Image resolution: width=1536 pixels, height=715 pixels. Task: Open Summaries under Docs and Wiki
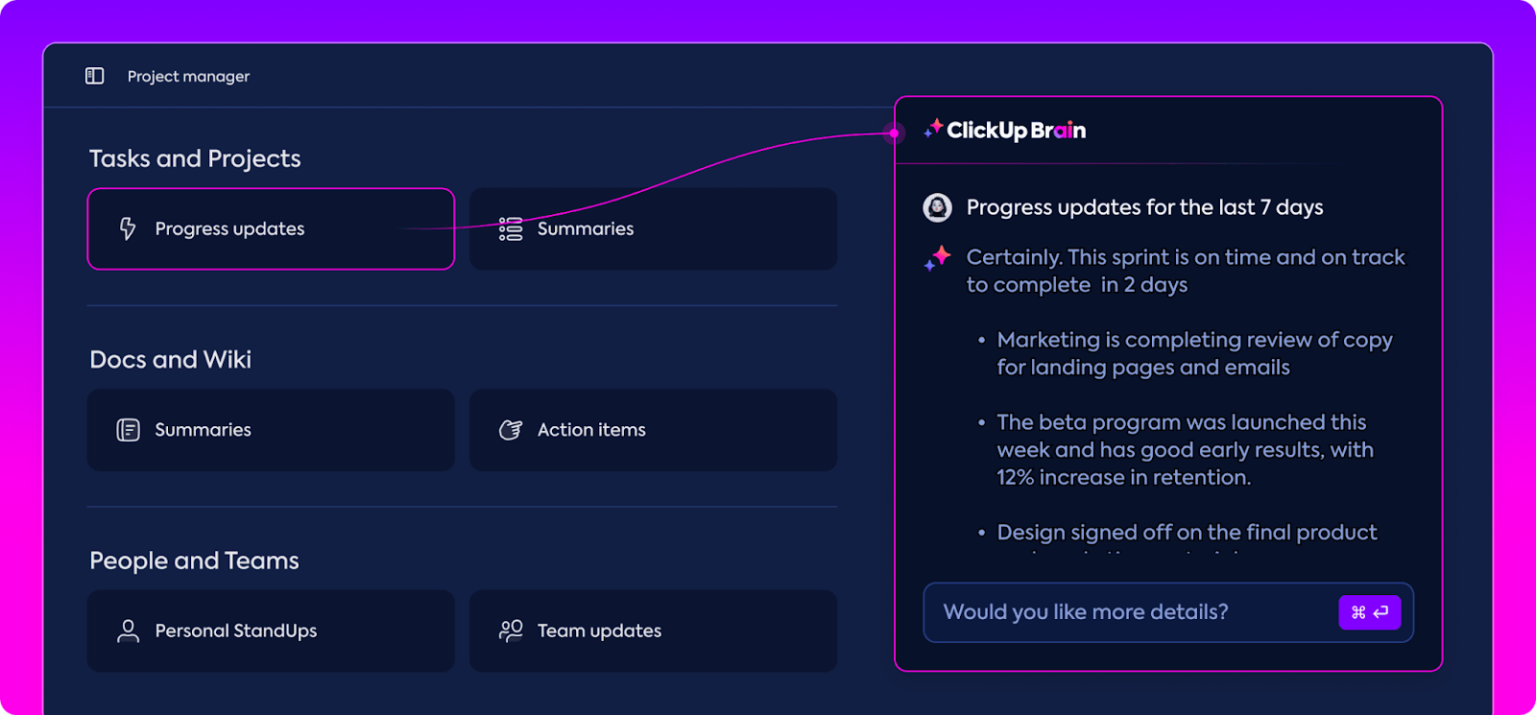(270, 430)
